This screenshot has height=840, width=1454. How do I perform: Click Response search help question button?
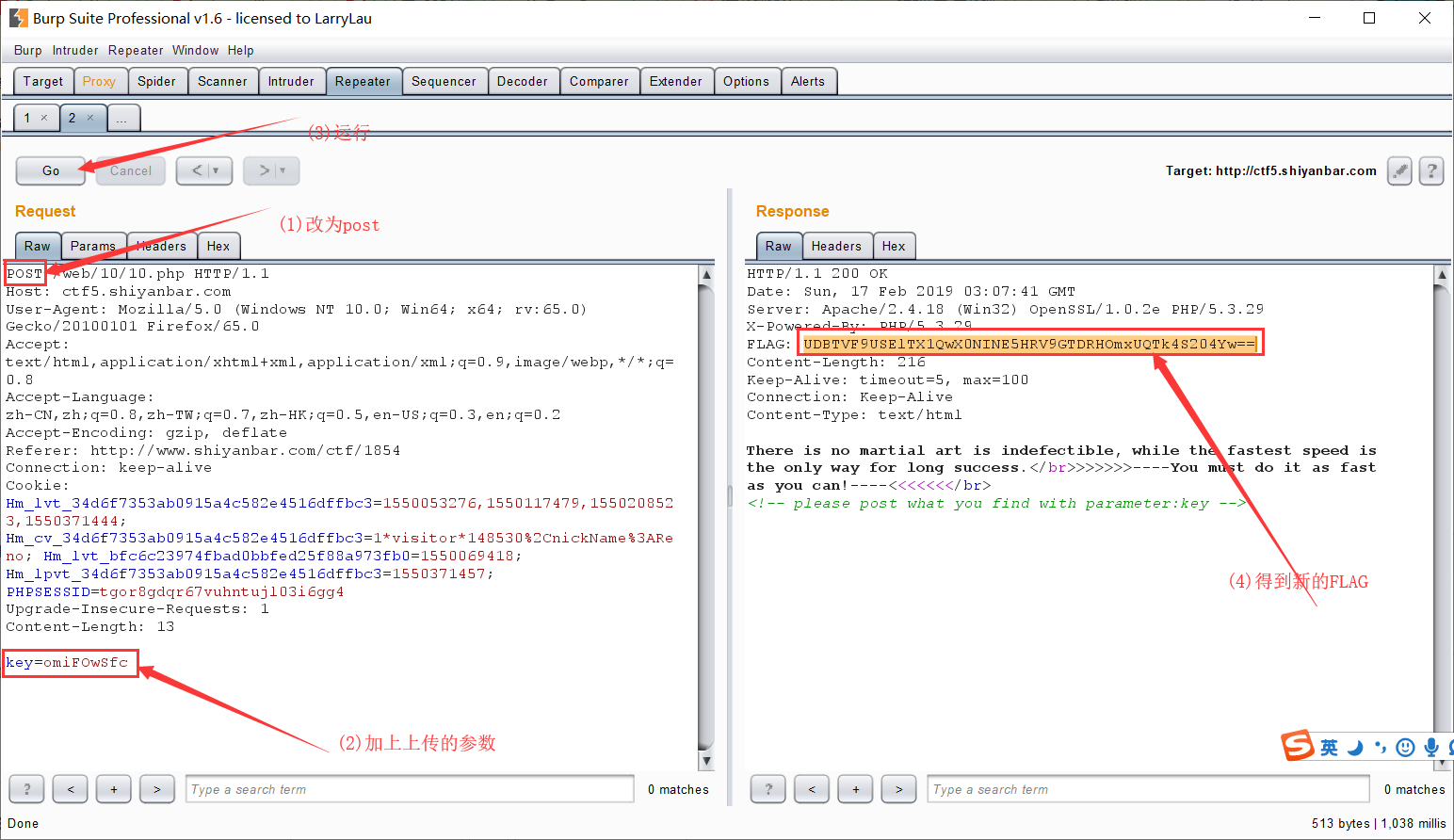(768, 789)
